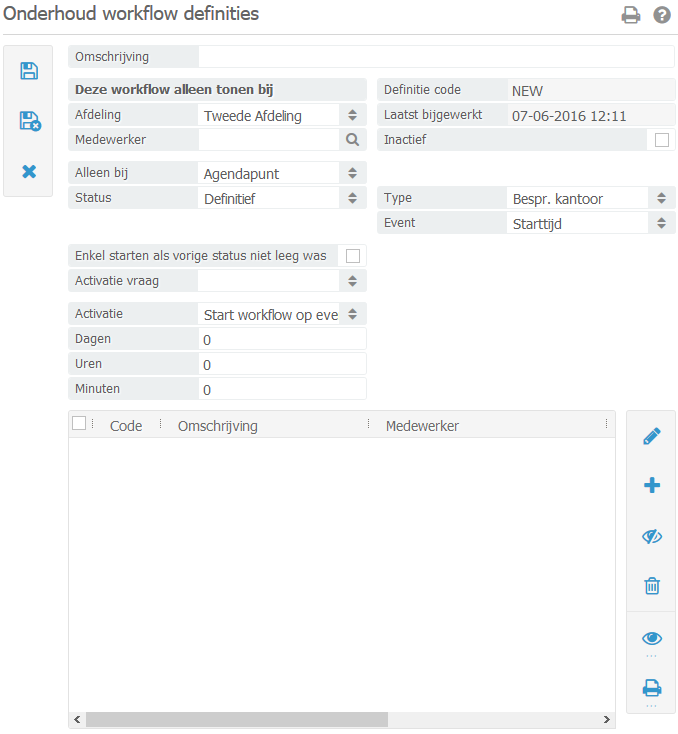Image resolution: width=678 pixels, height=734 pixels.
Task: Click the save and close icon
Action: (29, 122)
